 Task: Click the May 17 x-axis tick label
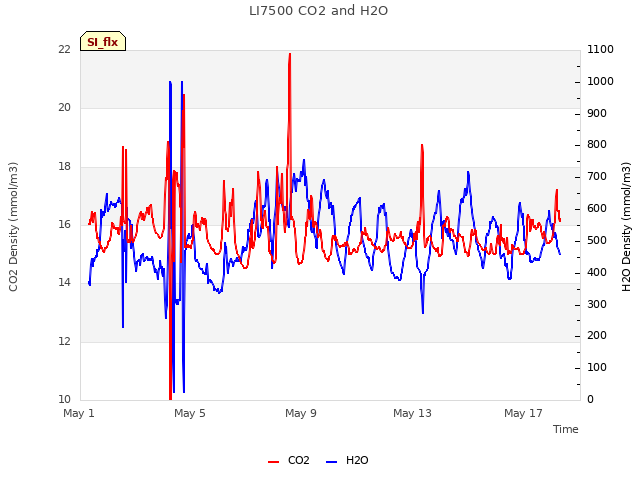[x=523, y=413]
